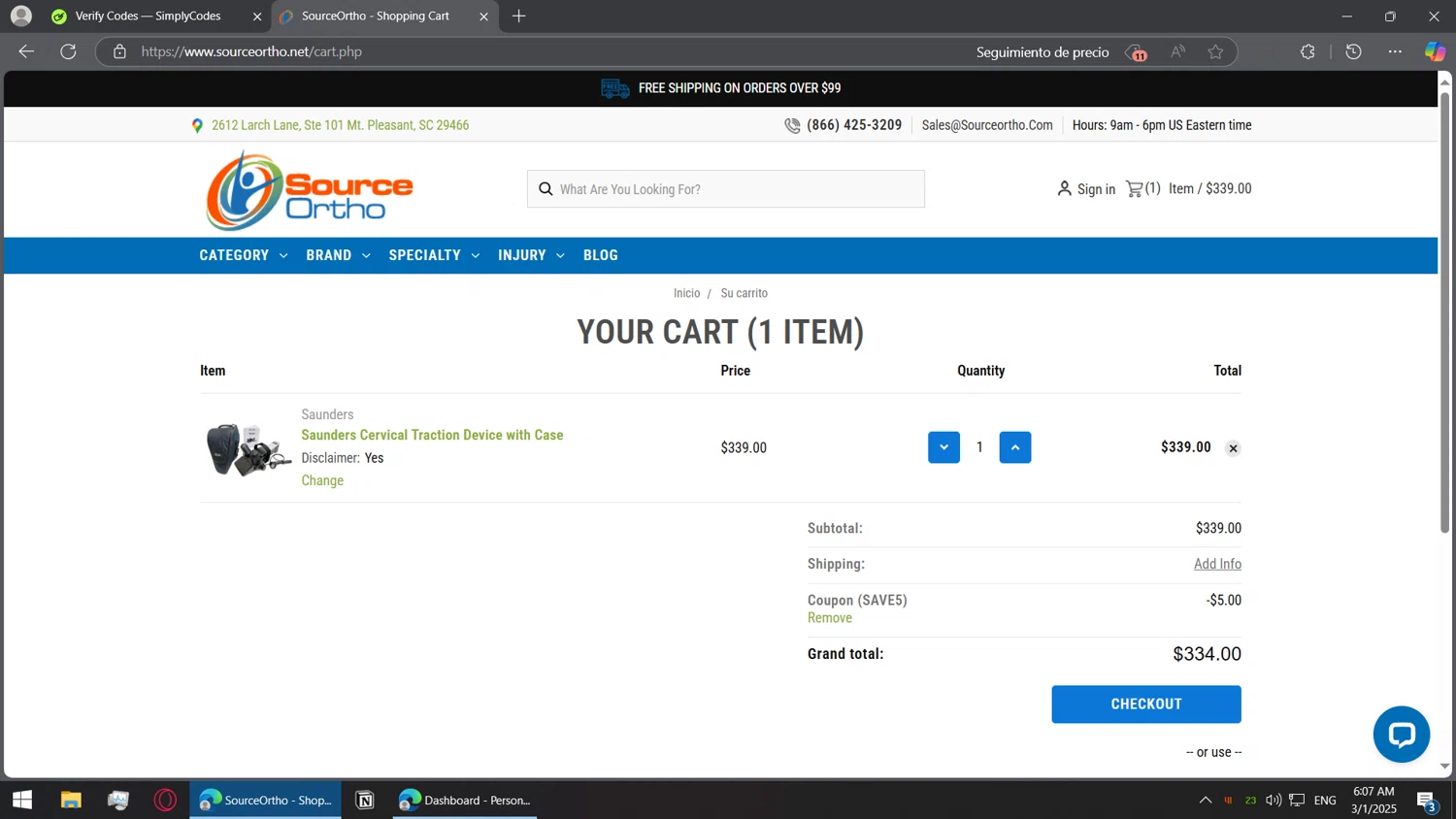Viewport: 1456px width, 819px height.
Task: Open Windows Start menu
Action: tap(21, 800)
